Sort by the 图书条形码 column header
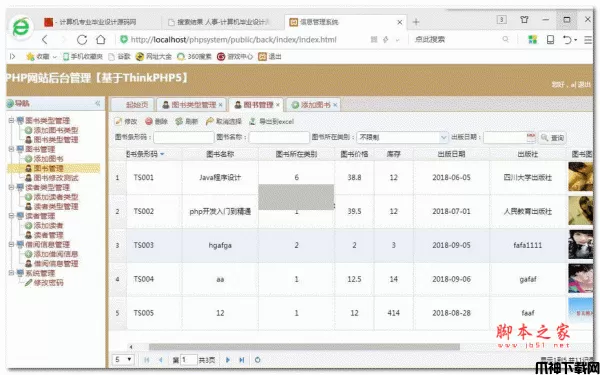The height and width of the screenshot is (375, 600). pos(145,154)
